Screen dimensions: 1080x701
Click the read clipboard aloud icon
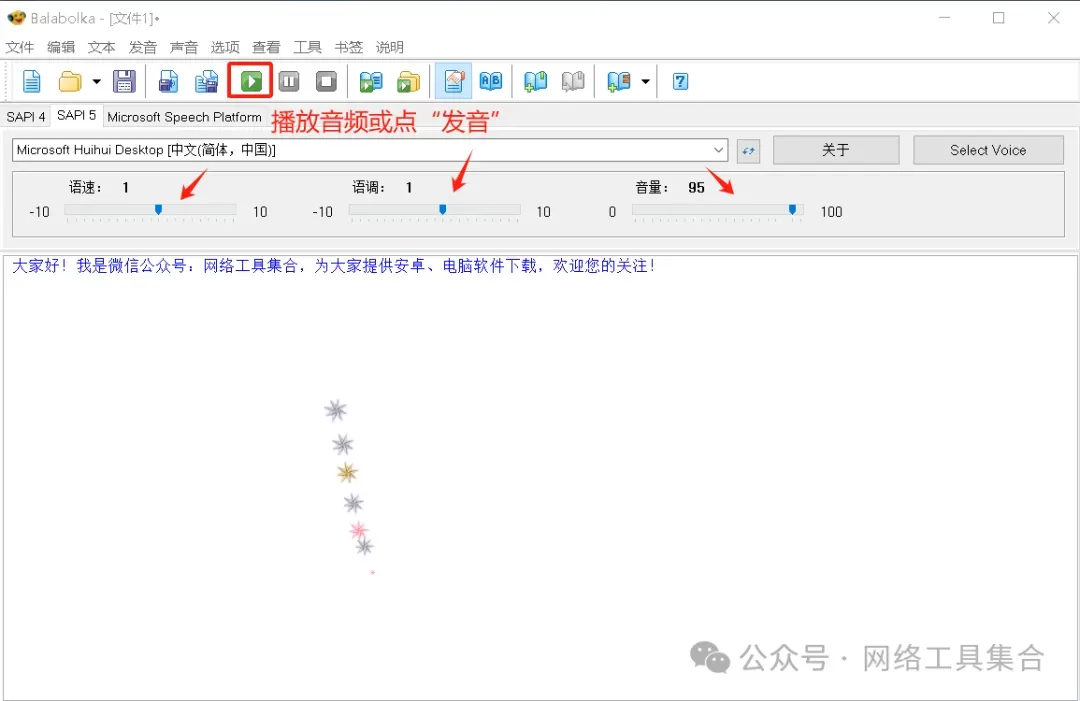tap(371, 81)
